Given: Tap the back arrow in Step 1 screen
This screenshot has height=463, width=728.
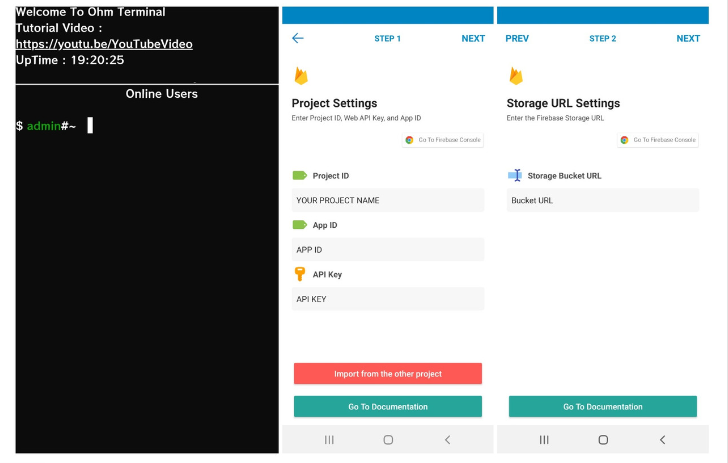Looking at the screenshot, I should 297,38.
